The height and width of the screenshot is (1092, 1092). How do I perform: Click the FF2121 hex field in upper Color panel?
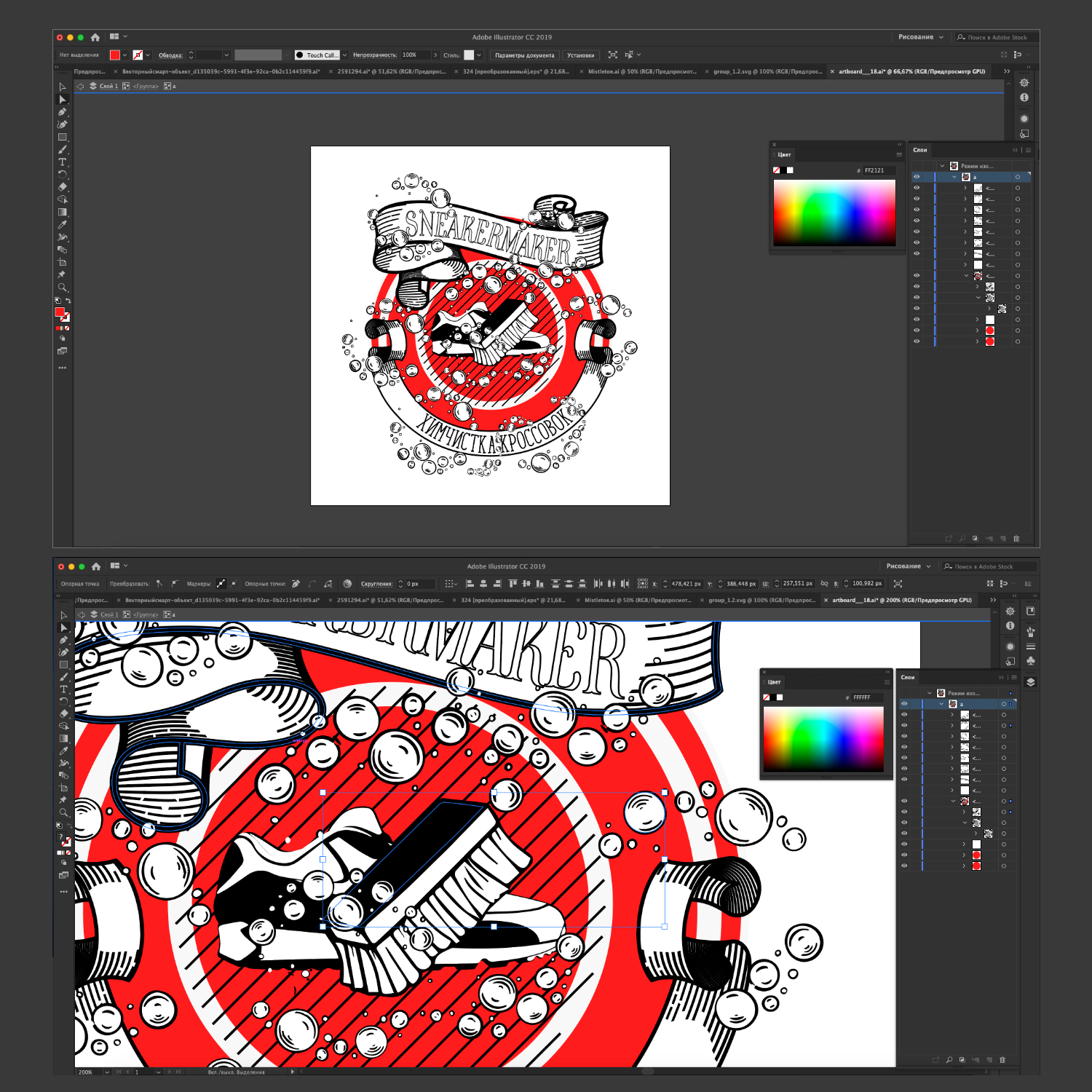(x=879, y=170)
